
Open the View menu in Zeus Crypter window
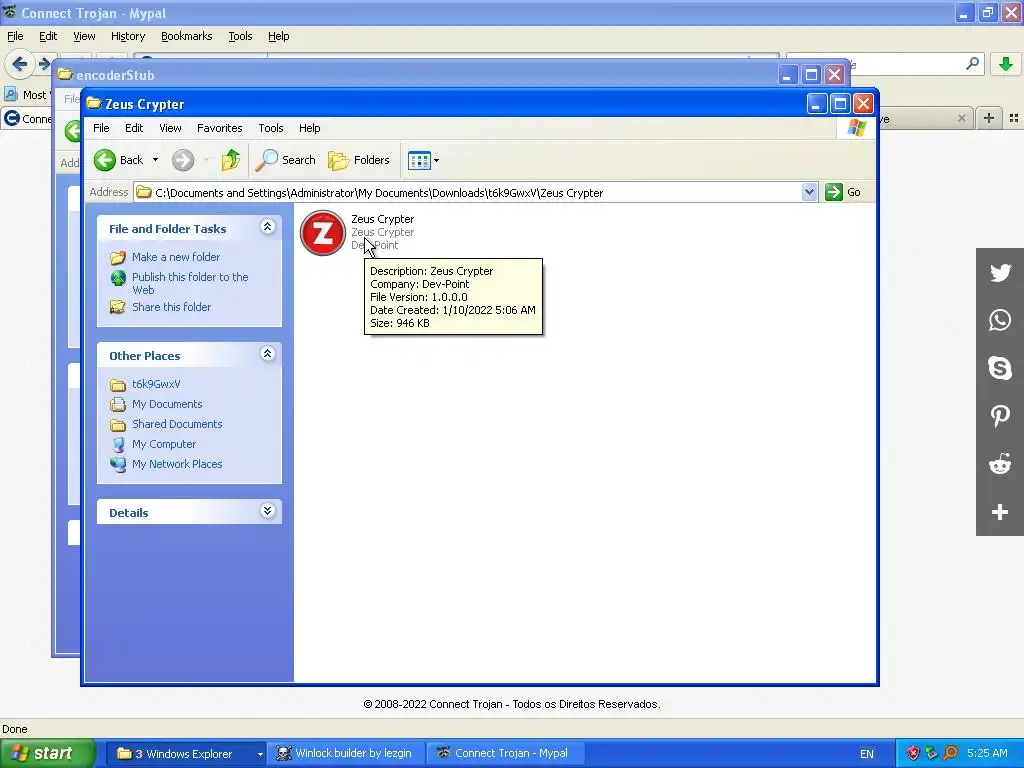click(x=170, y=128)
